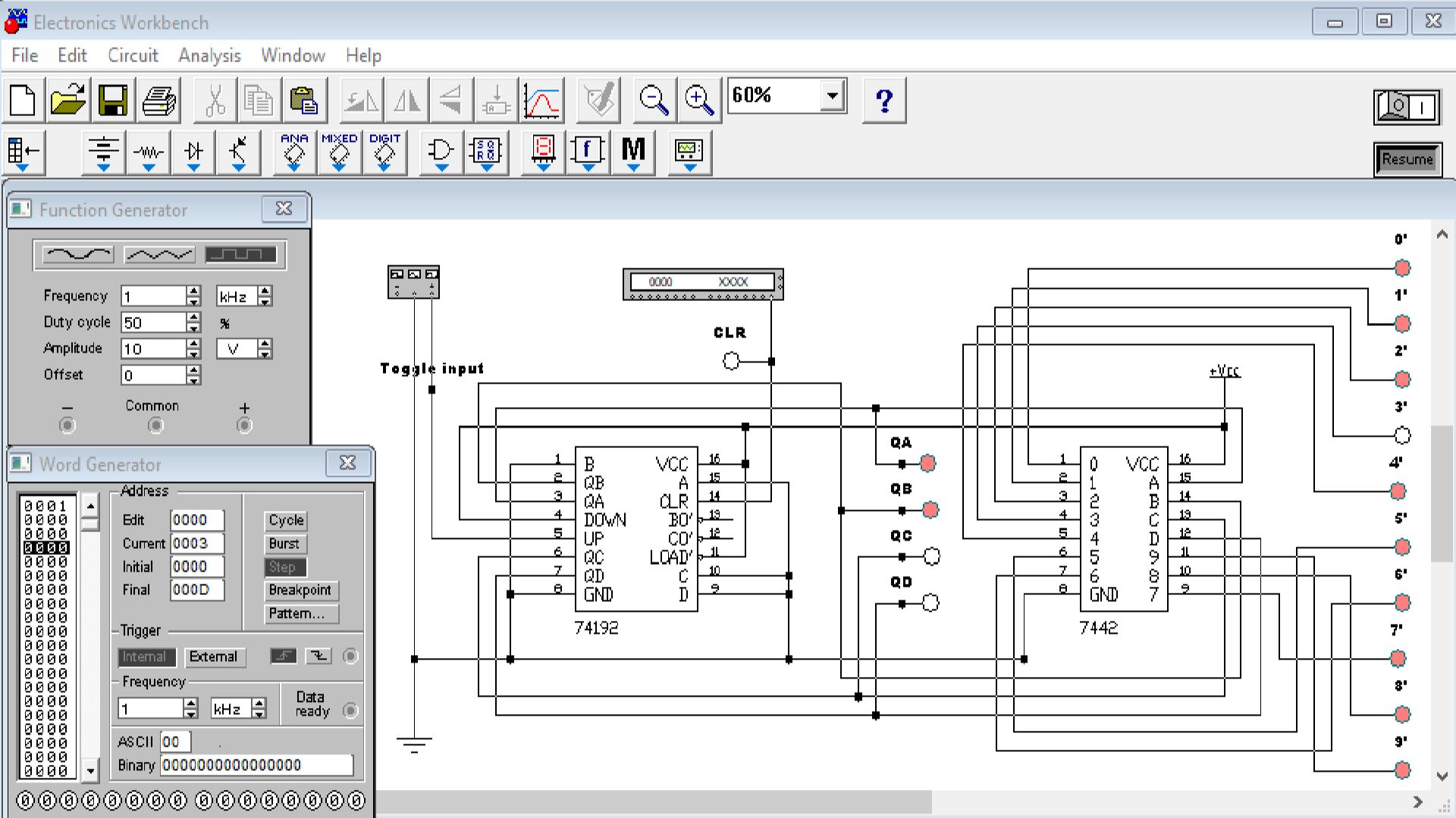Screen dimensions: 1456x818
Task: Select square wave in Function Generator
Action: (241, 255)
